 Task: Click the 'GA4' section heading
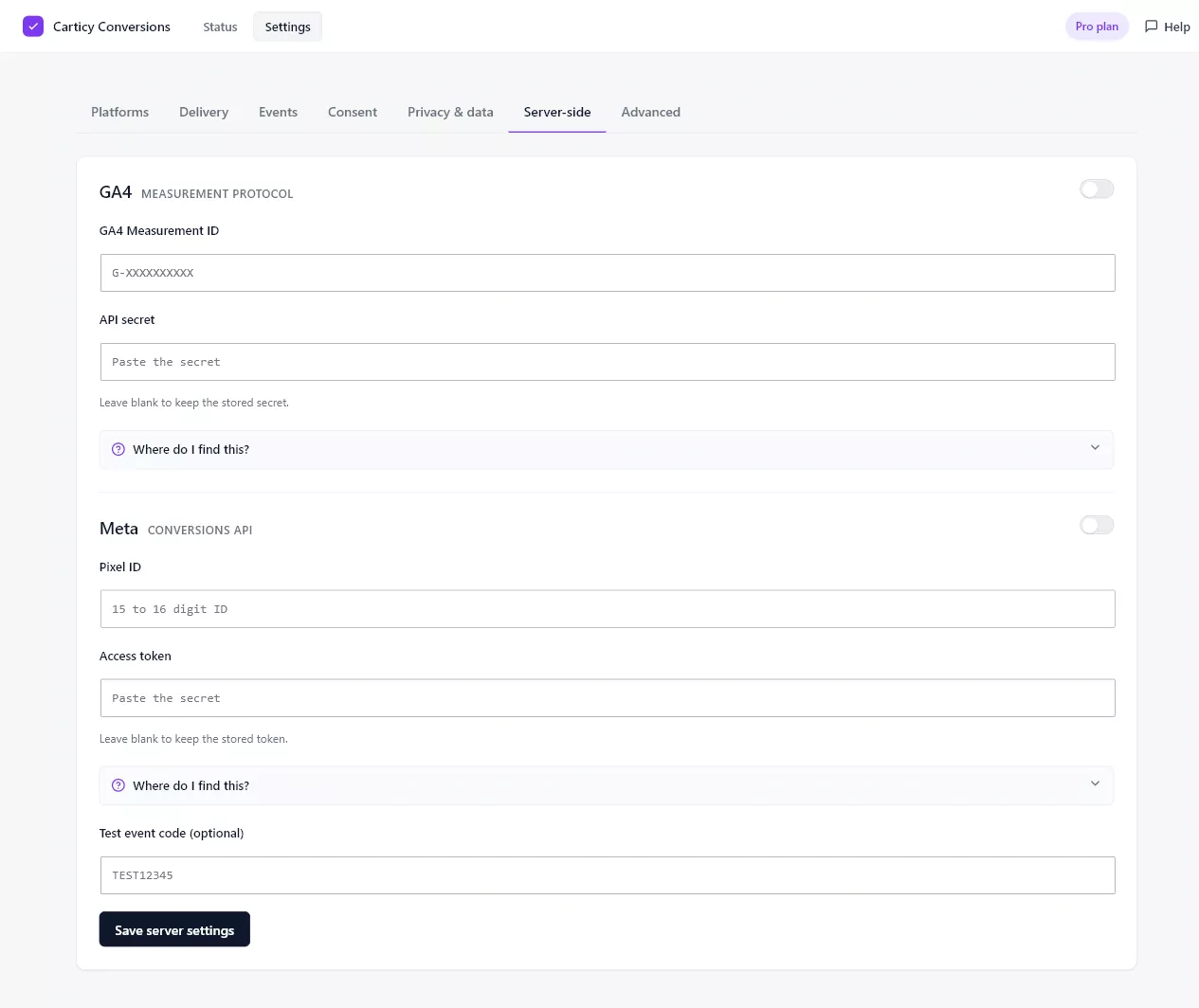[x=116, y=192]
